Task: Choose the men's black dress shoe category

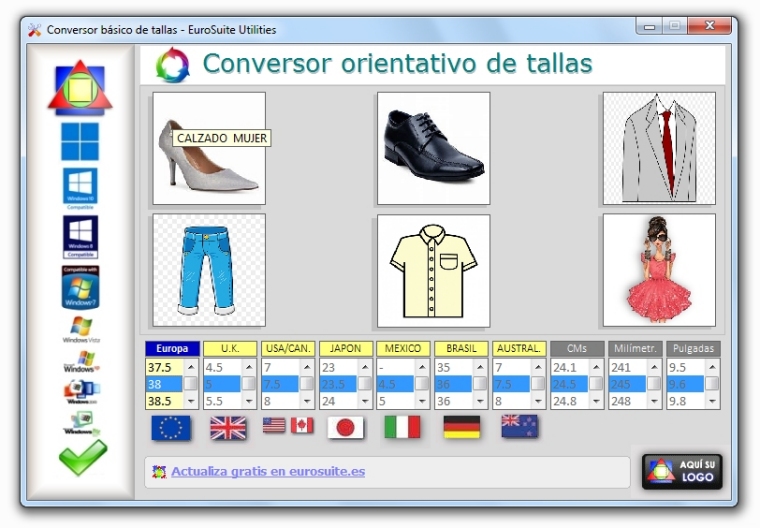Action: point(433,148)
